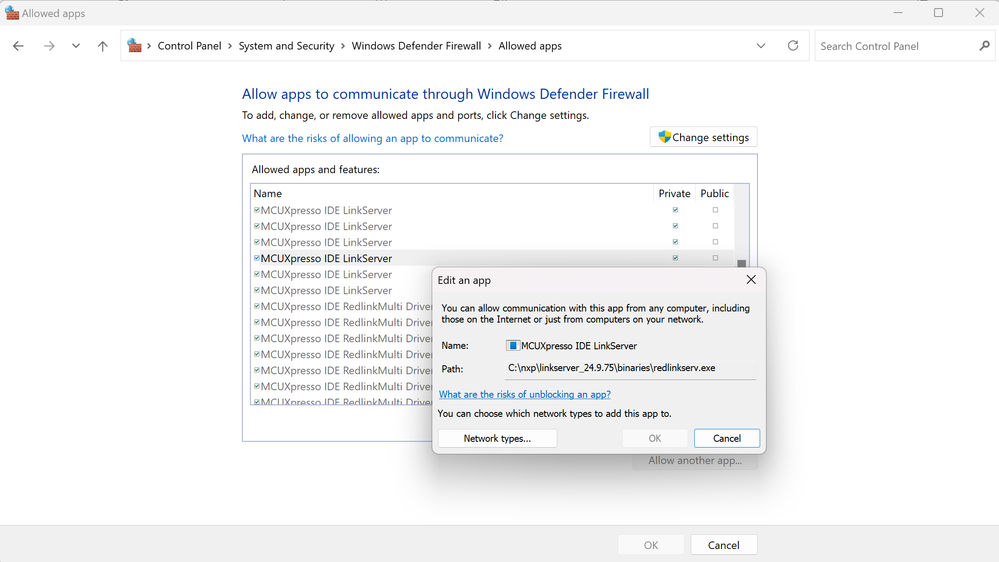Navigate to System and Security breadcrumb
Viewport: 999px width, 562px height.
286,46
